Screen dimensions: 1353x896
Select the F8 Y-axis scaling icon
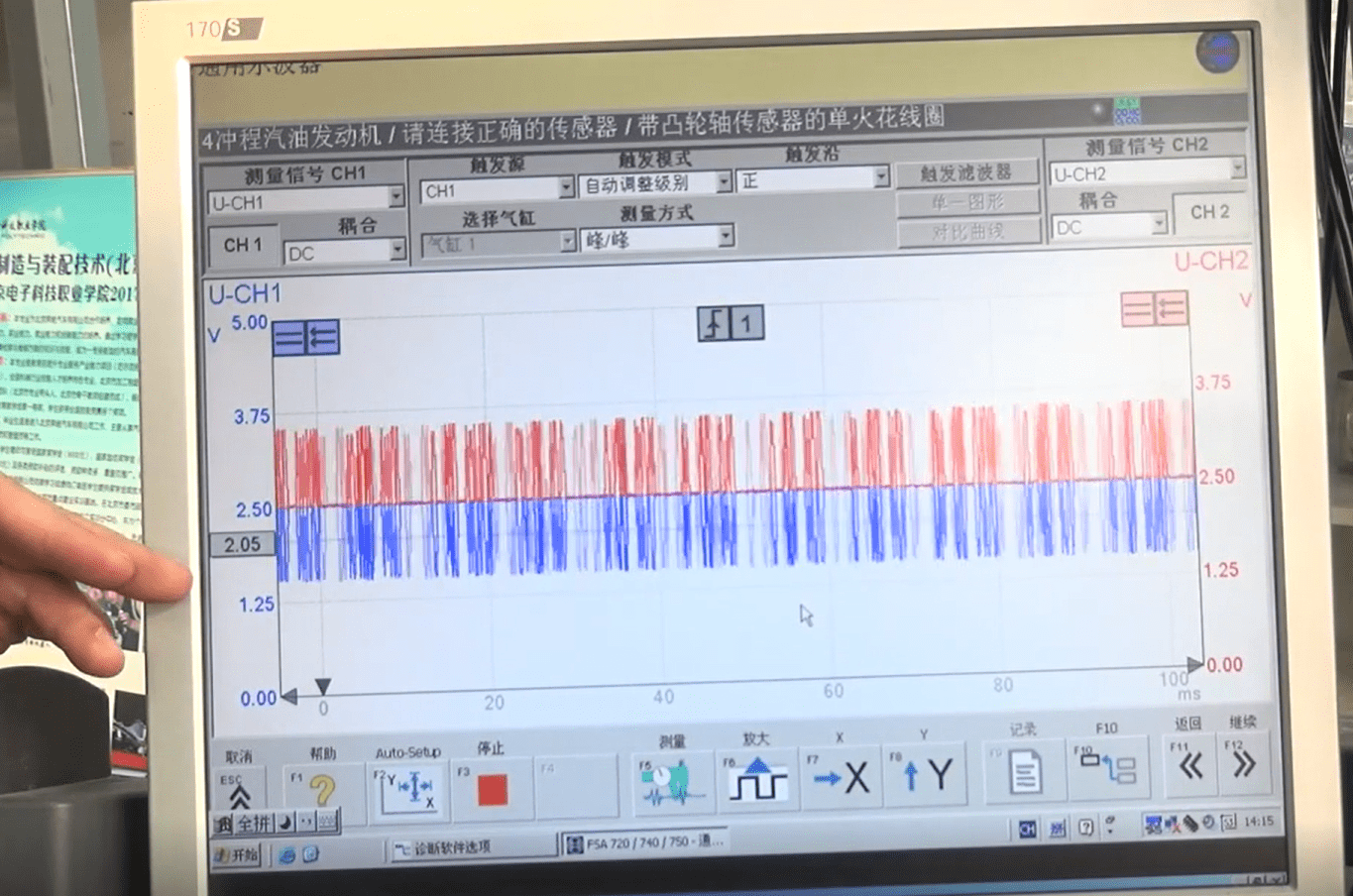tap(924, 778)
